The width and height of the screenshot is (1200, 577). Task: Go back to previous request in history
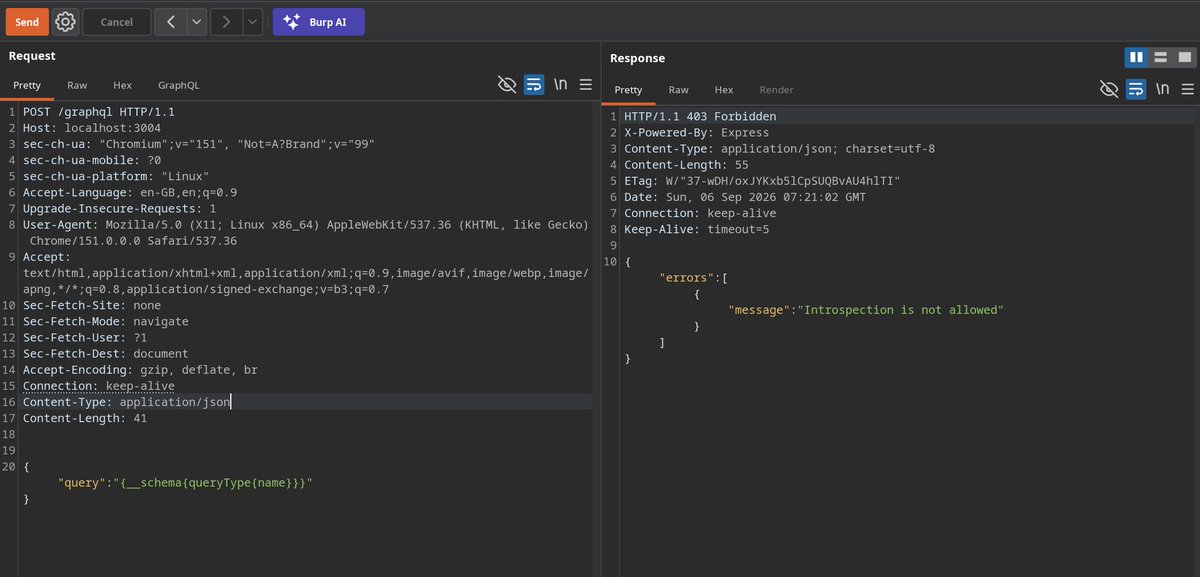[x=171, y=22]
